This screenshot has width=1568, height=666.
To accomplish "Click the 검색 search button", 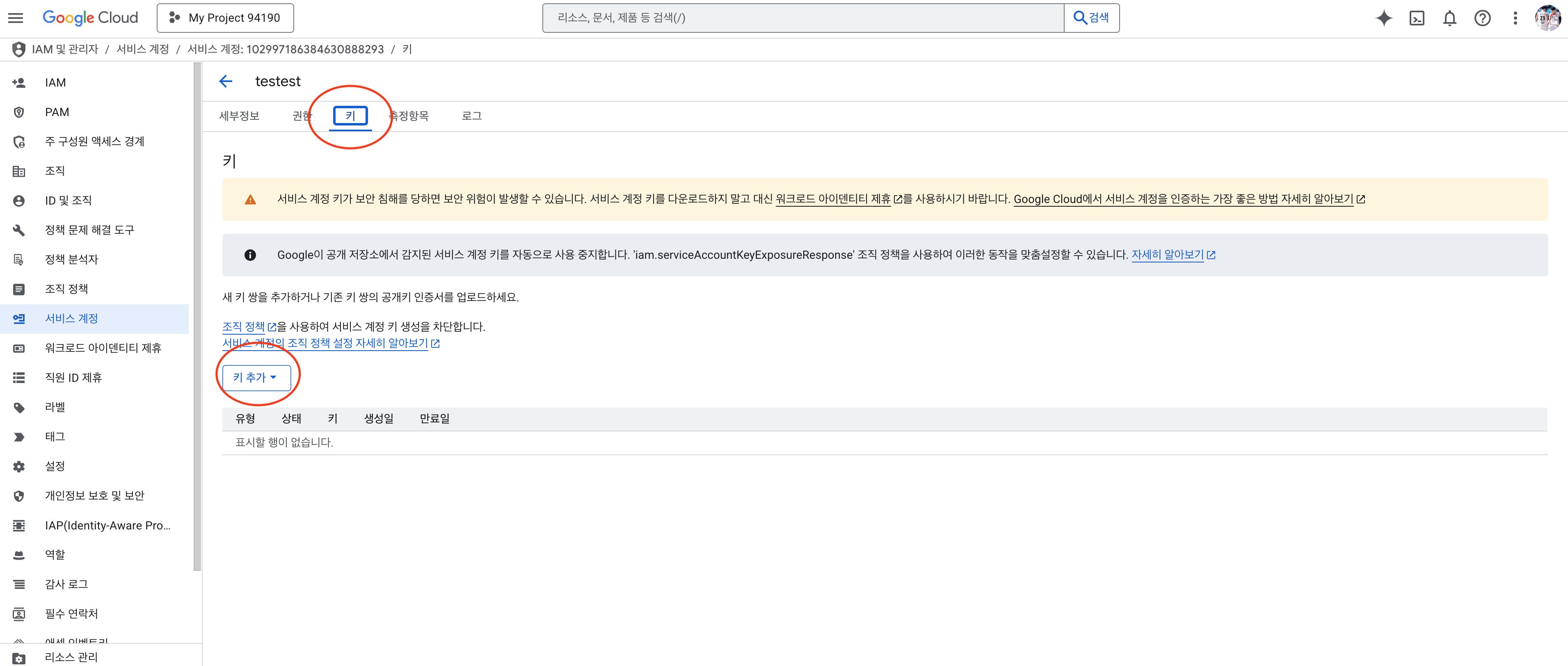I will tap(1091, 18).
